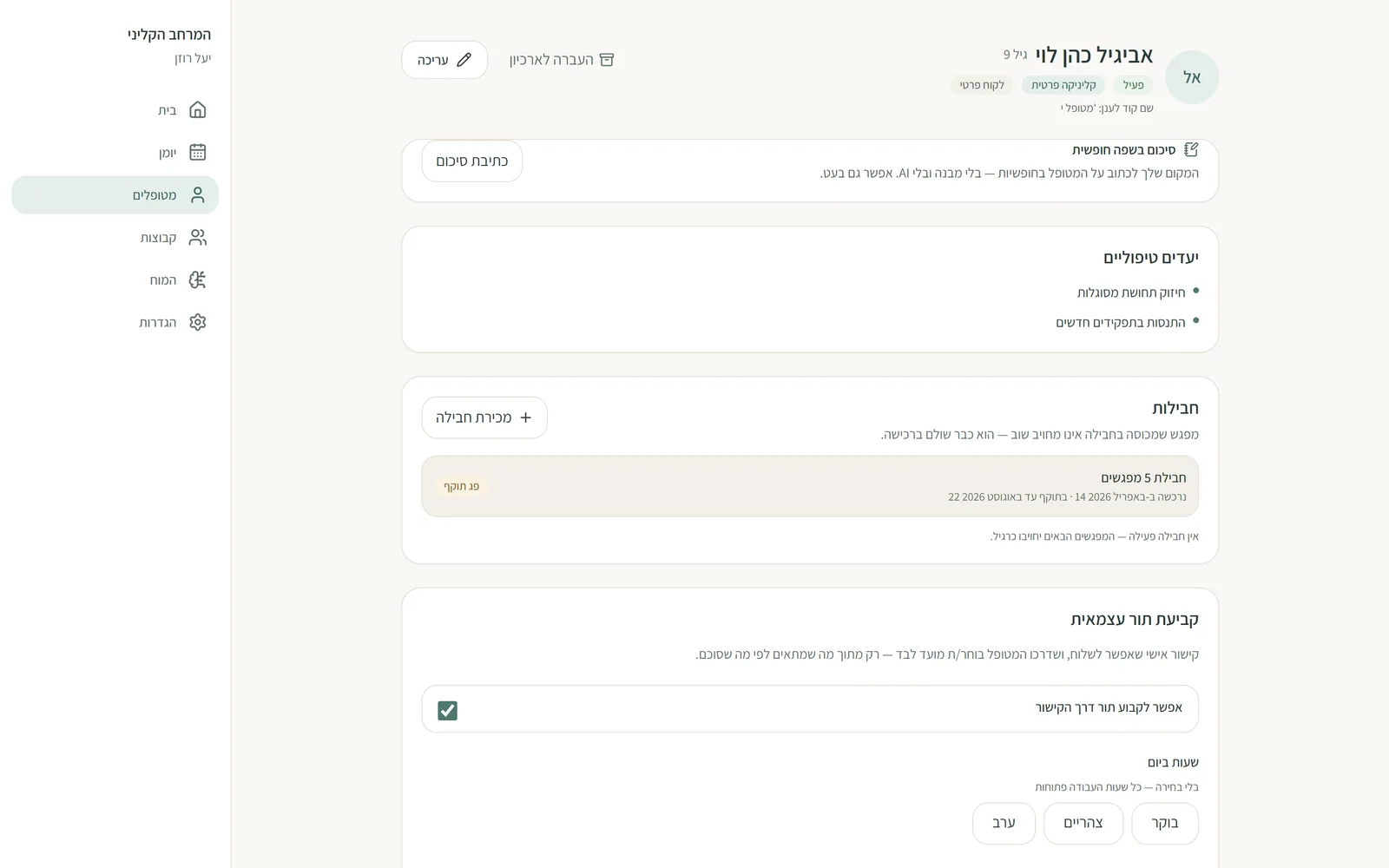Click the home icon beside בית
This screenshot has width=1389, height=868.
tap(198, 110)
